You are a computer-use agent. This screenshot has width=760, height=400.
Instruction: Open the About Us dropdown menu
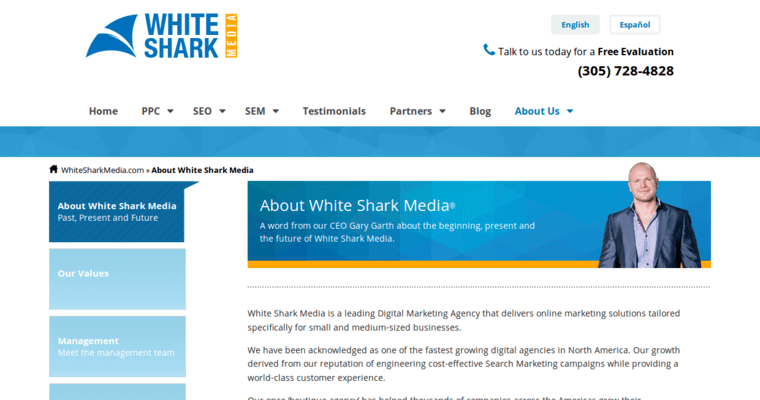(x=543, y=111)
